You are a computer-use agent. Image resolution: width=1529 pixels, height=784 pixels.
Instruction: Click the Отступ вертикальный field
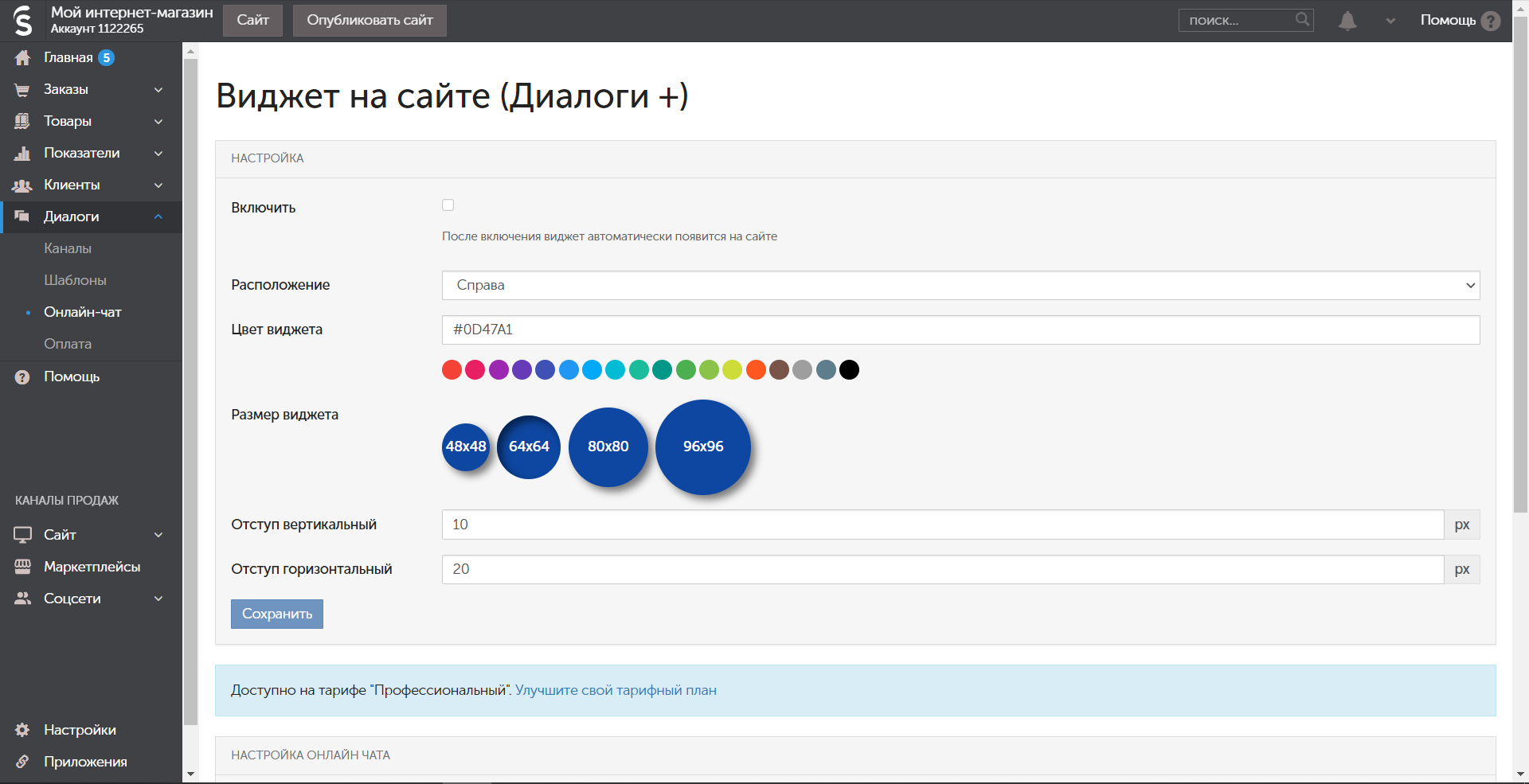click(x=943, y=525)
